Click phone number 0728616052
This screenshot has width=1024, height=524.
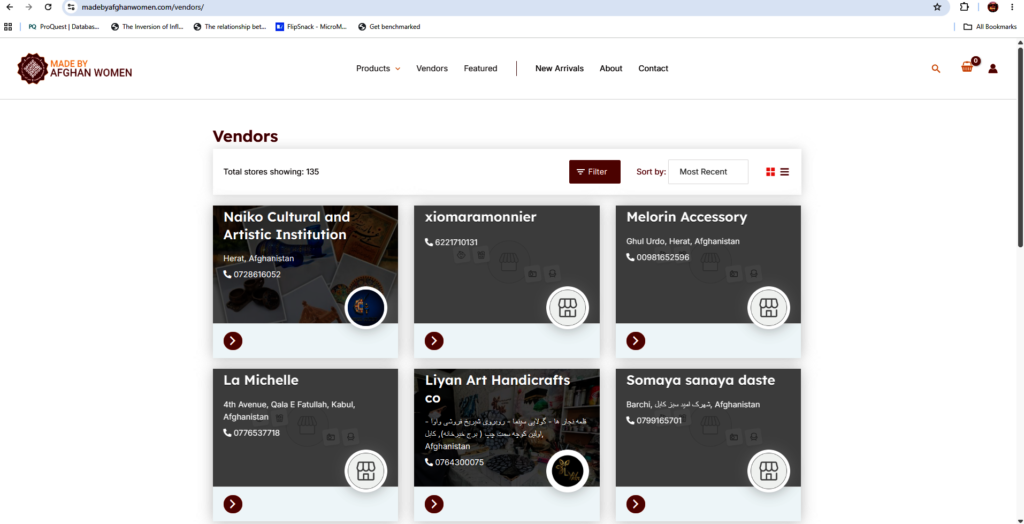point(257,274)
